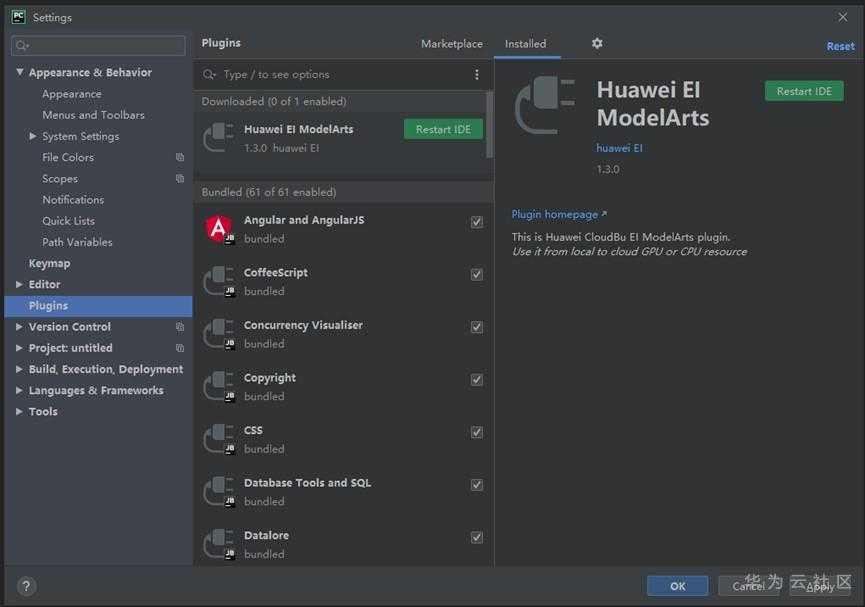Screen dimensions: 865x607
Task: Expand the Version Control section
Action: point(20,327)
